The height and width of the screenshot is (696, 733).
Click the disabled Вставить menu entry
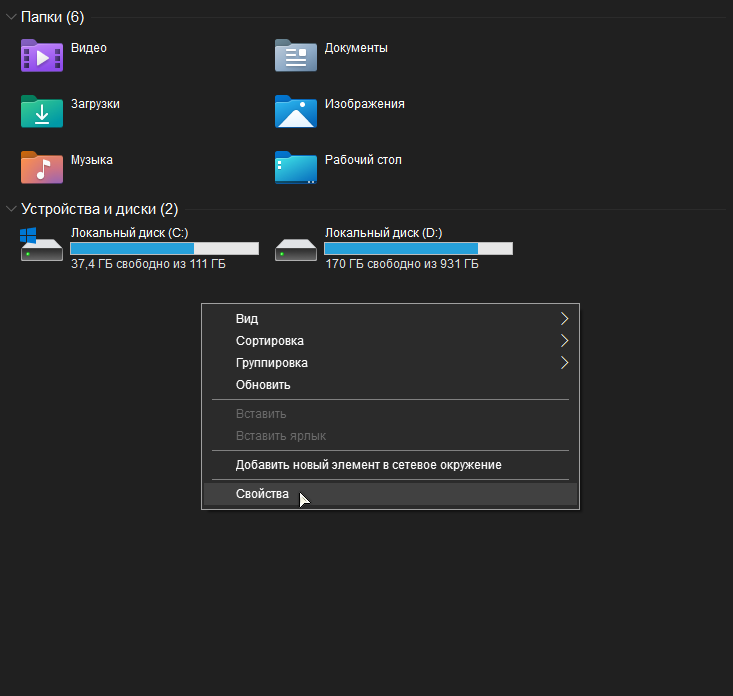point(390,414)
